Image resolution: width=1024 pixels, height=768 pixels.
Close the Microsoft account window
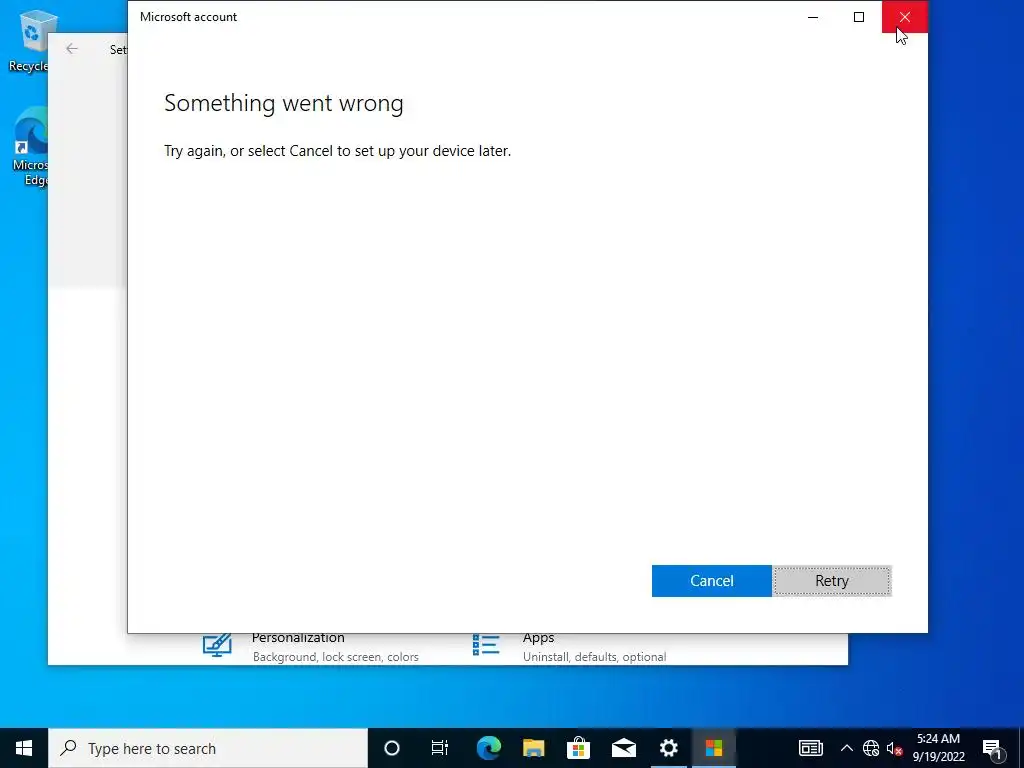[904, 17]
